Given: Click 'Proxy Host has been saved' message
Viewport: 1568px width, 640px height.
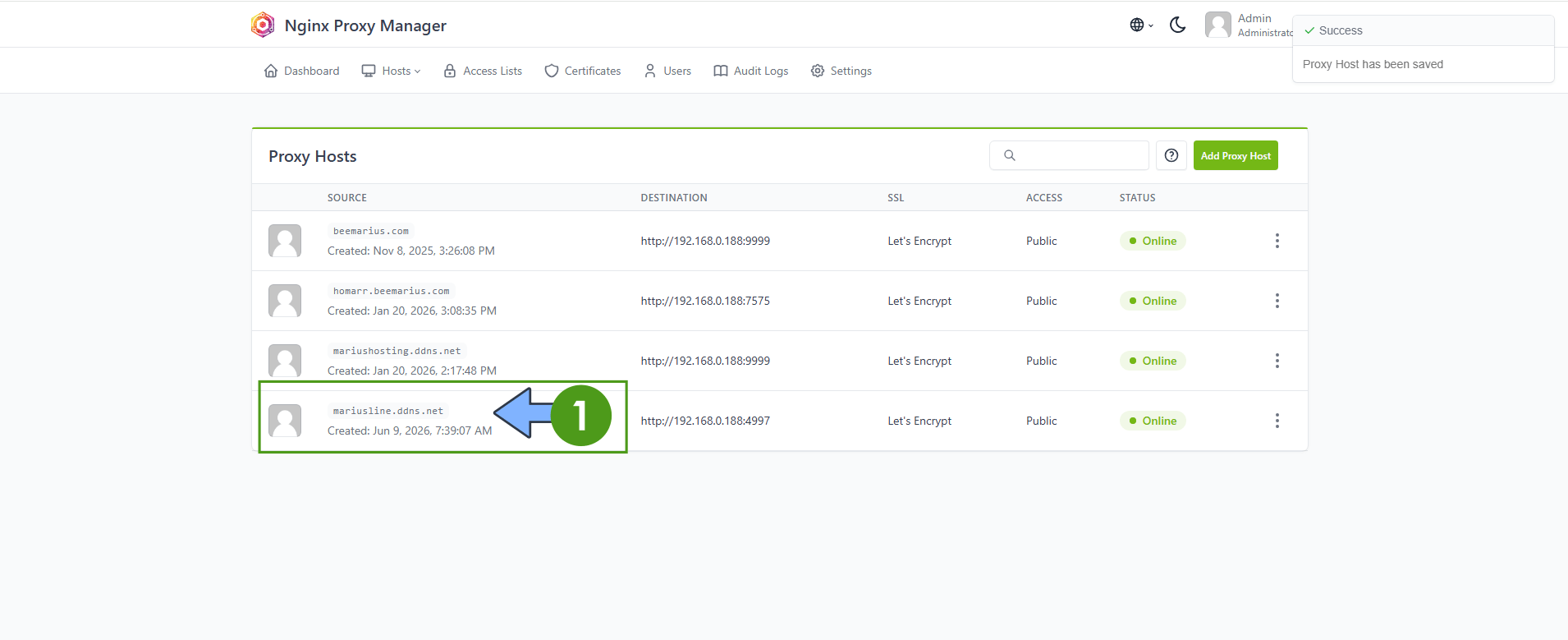Looking at the screenshot, I should (x=1373, y=64).
